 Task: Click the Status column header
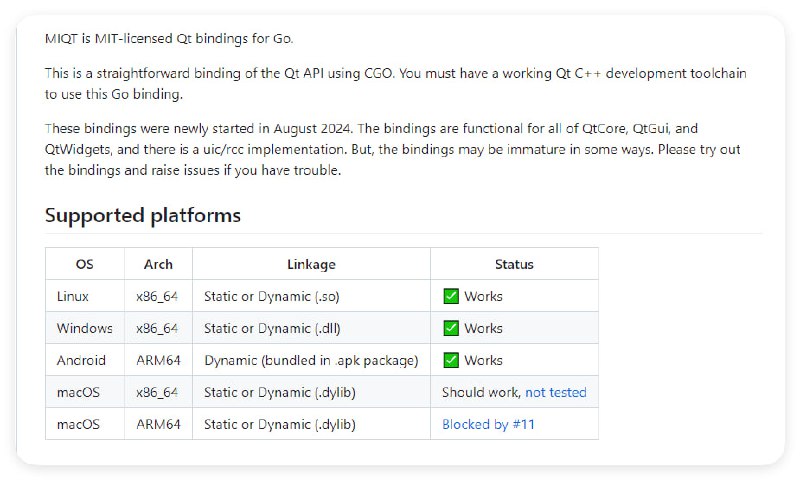click(514, 264)
